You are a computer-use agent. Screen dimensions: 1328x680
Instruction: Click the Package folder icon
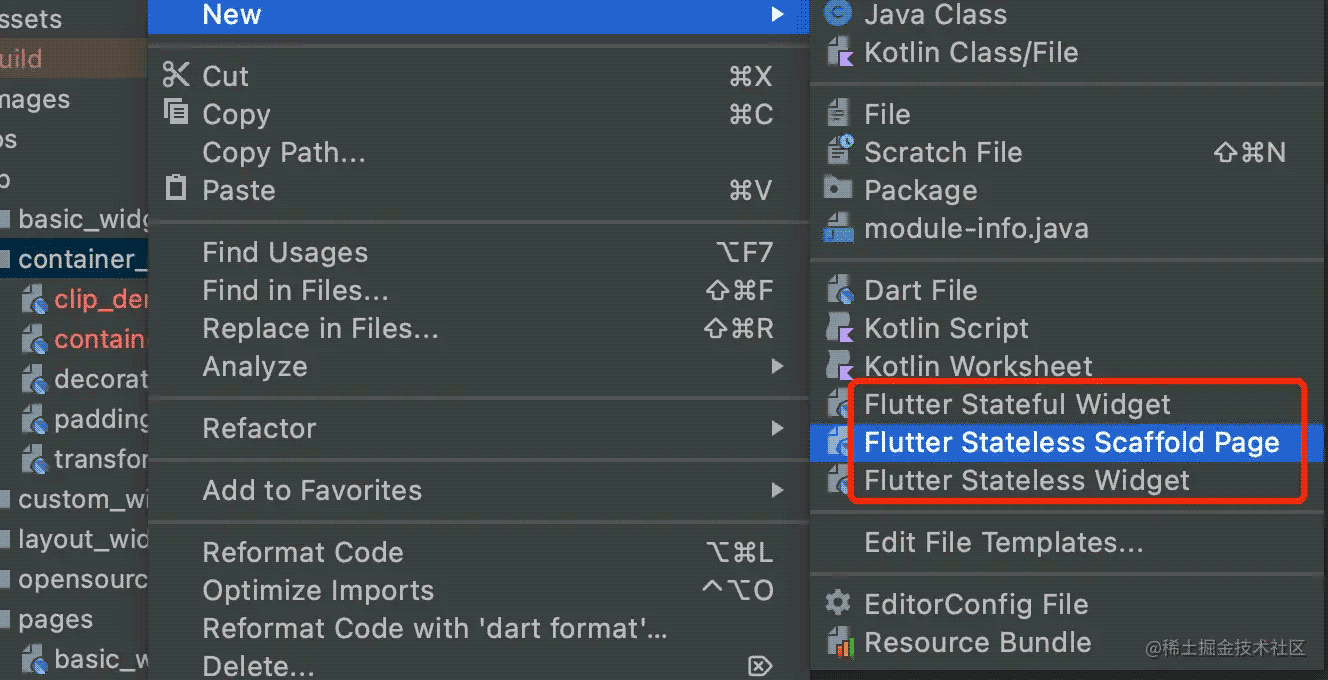click(x=837, y=190)
